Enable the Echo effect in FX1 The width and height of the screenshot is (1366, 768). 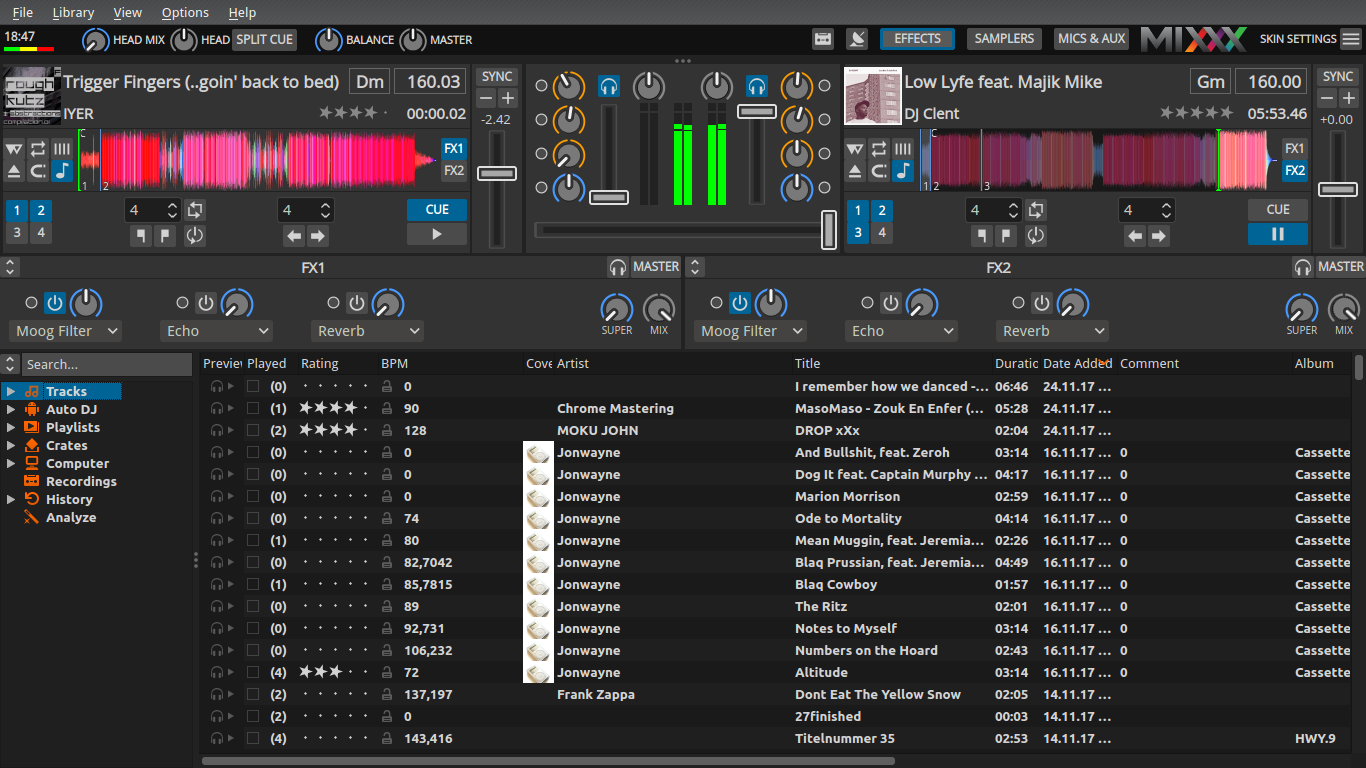pyautogui.click(x=206, y=303)
